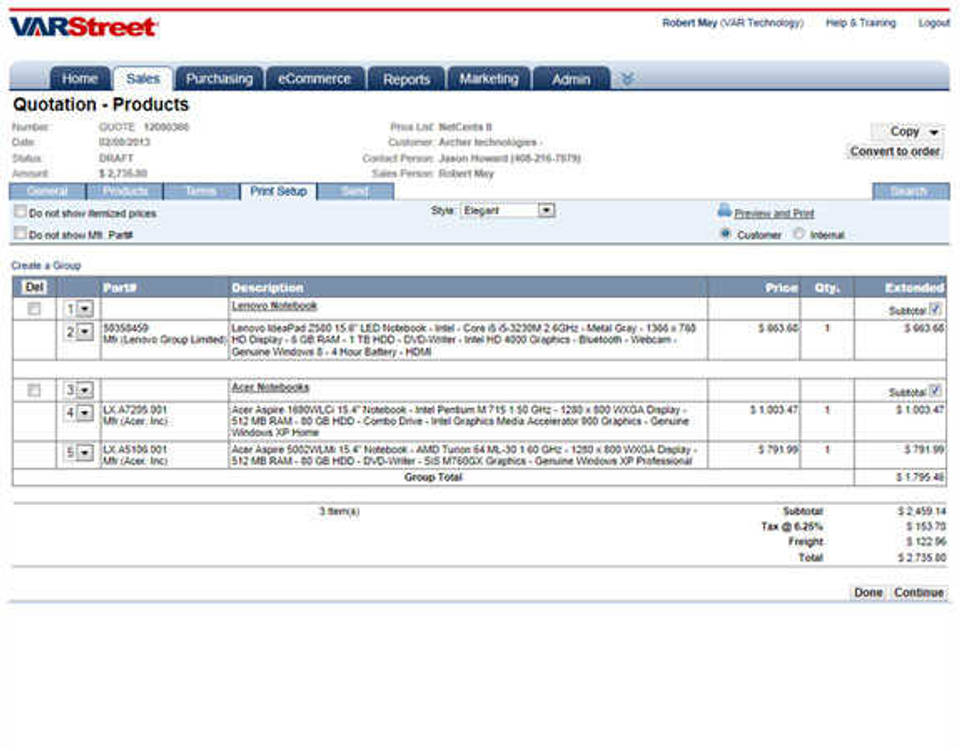
Task: Check 'Do not show Mfr. Part#'
Action: point(21,233)
